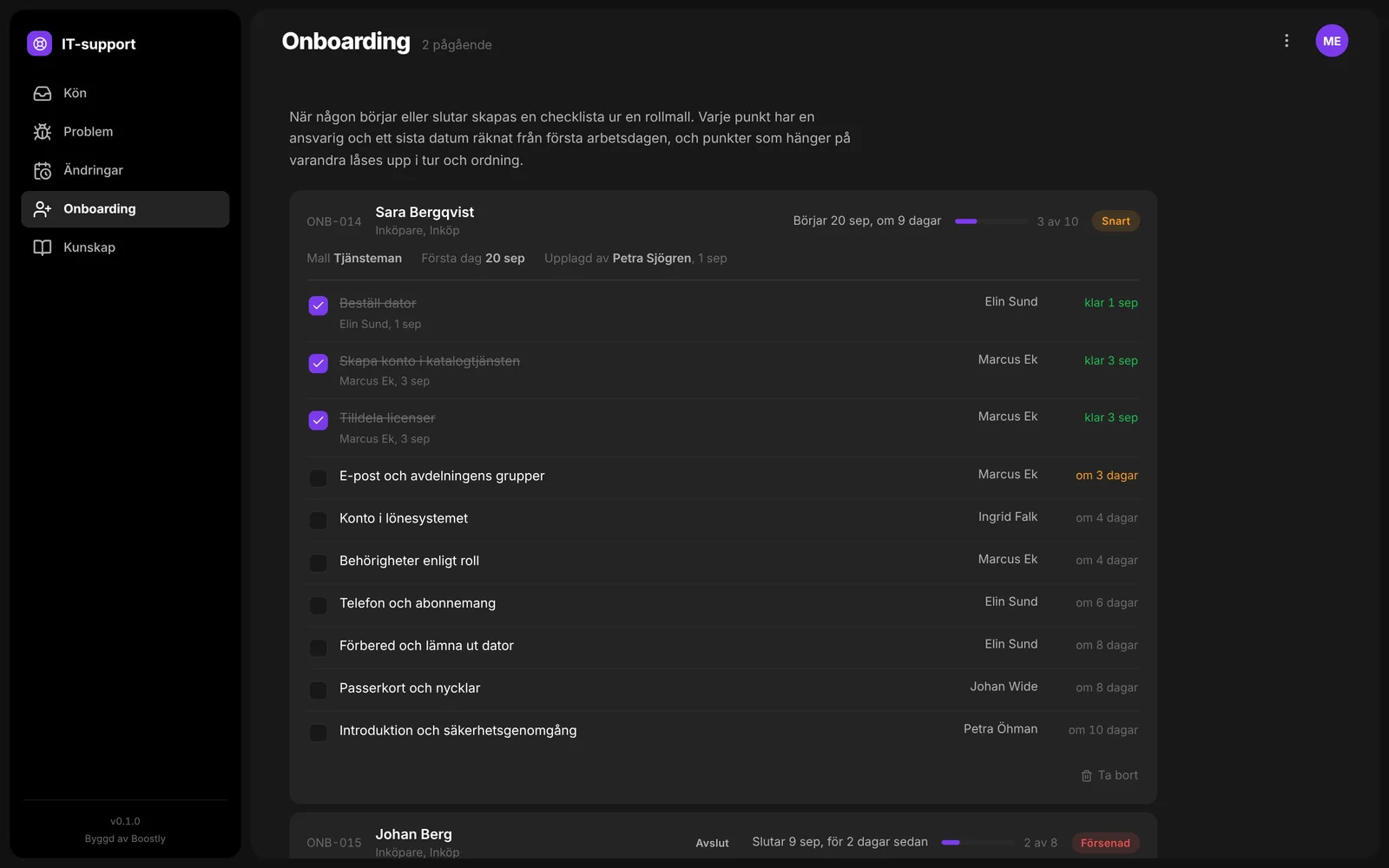The image size is (1389, 868).
Task: Check Telefon och abonnemang
Action: (319, 606)
